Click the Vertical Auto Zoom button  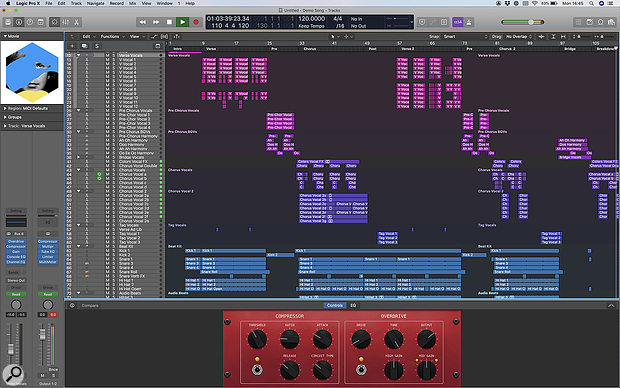click(553, 36)
